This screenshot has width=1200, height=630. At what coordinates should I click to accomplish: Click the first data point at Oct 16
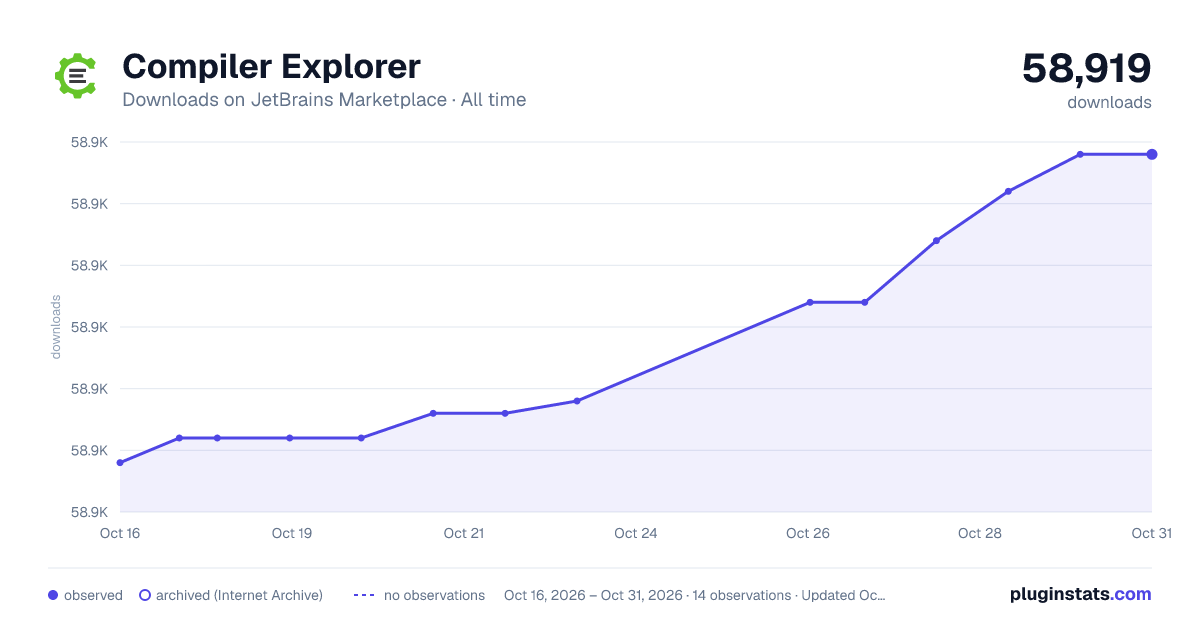click(x=120, y=463)
